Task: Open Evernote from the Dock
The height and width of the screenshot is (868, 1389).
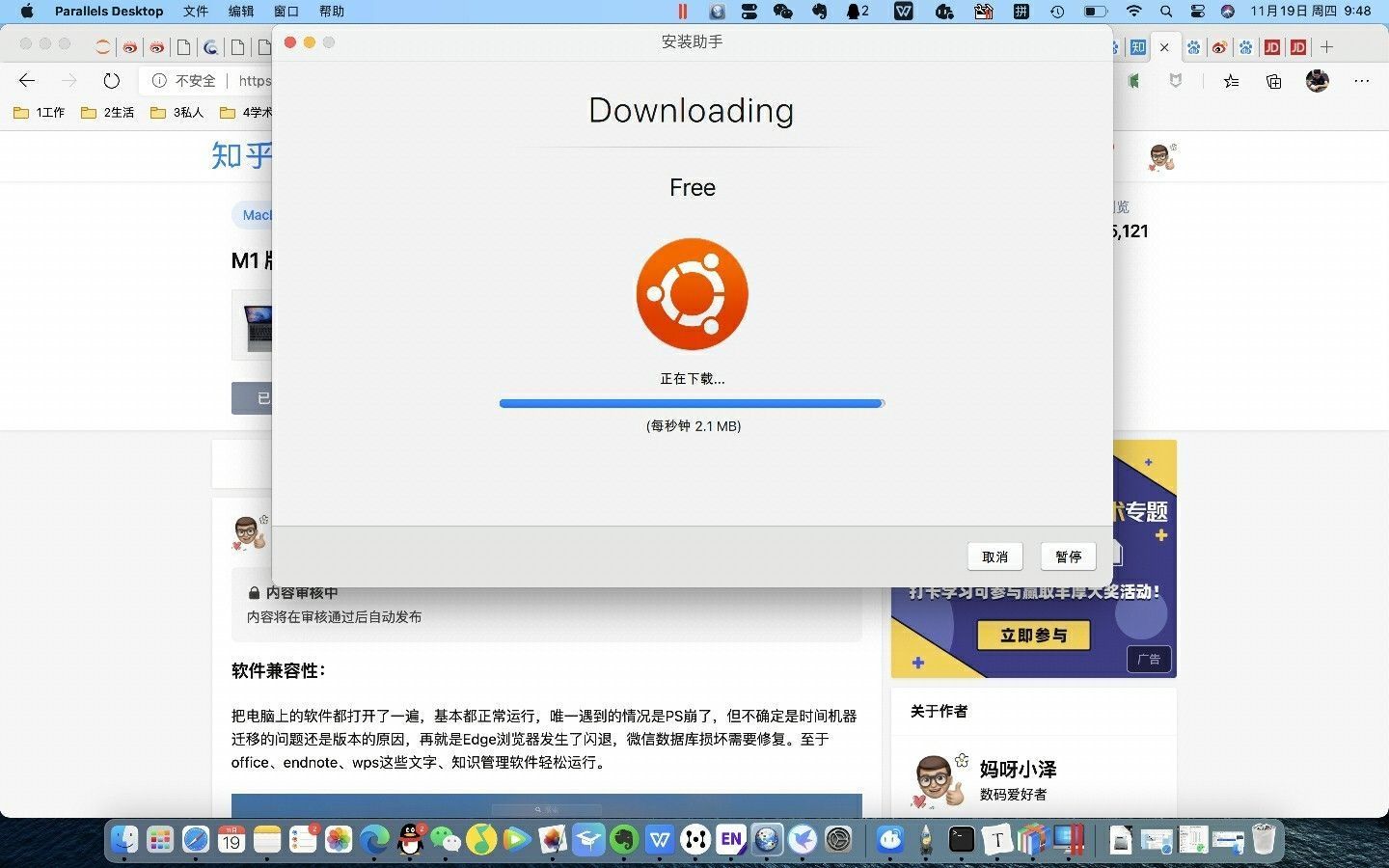Action: click(623, 840)
